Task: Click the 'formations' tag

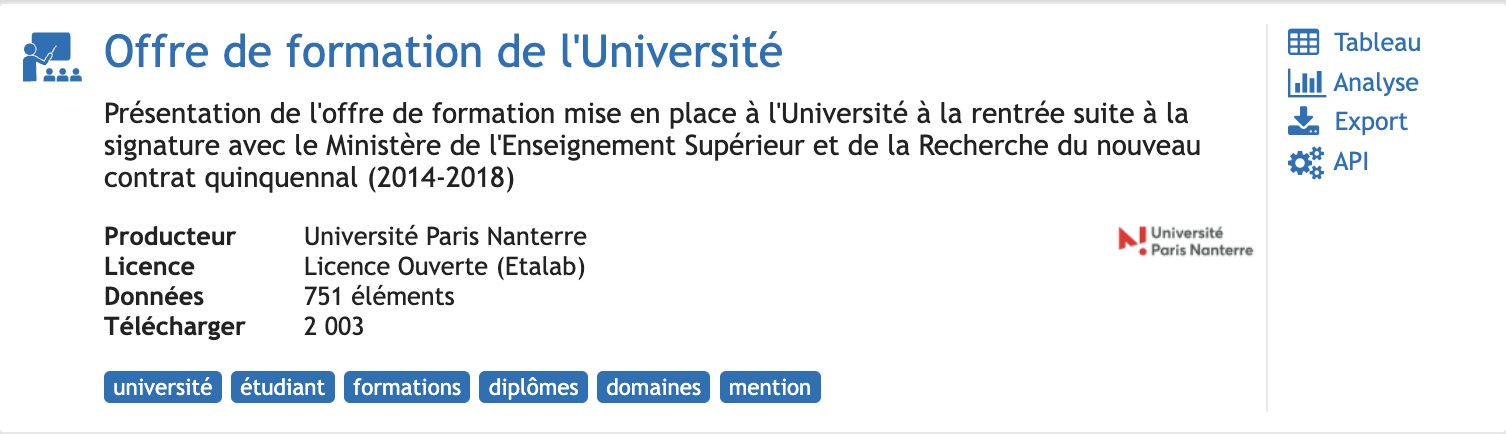Action: tap(407, 387)
